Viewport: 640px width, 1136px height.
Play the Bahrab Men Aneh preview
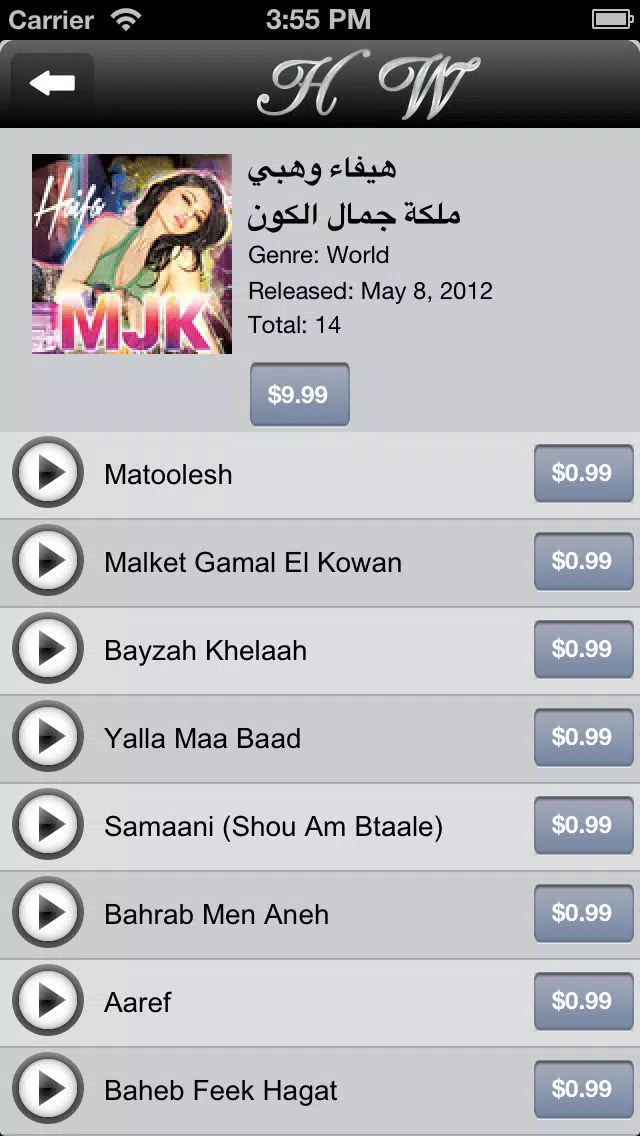pos(48,914)
